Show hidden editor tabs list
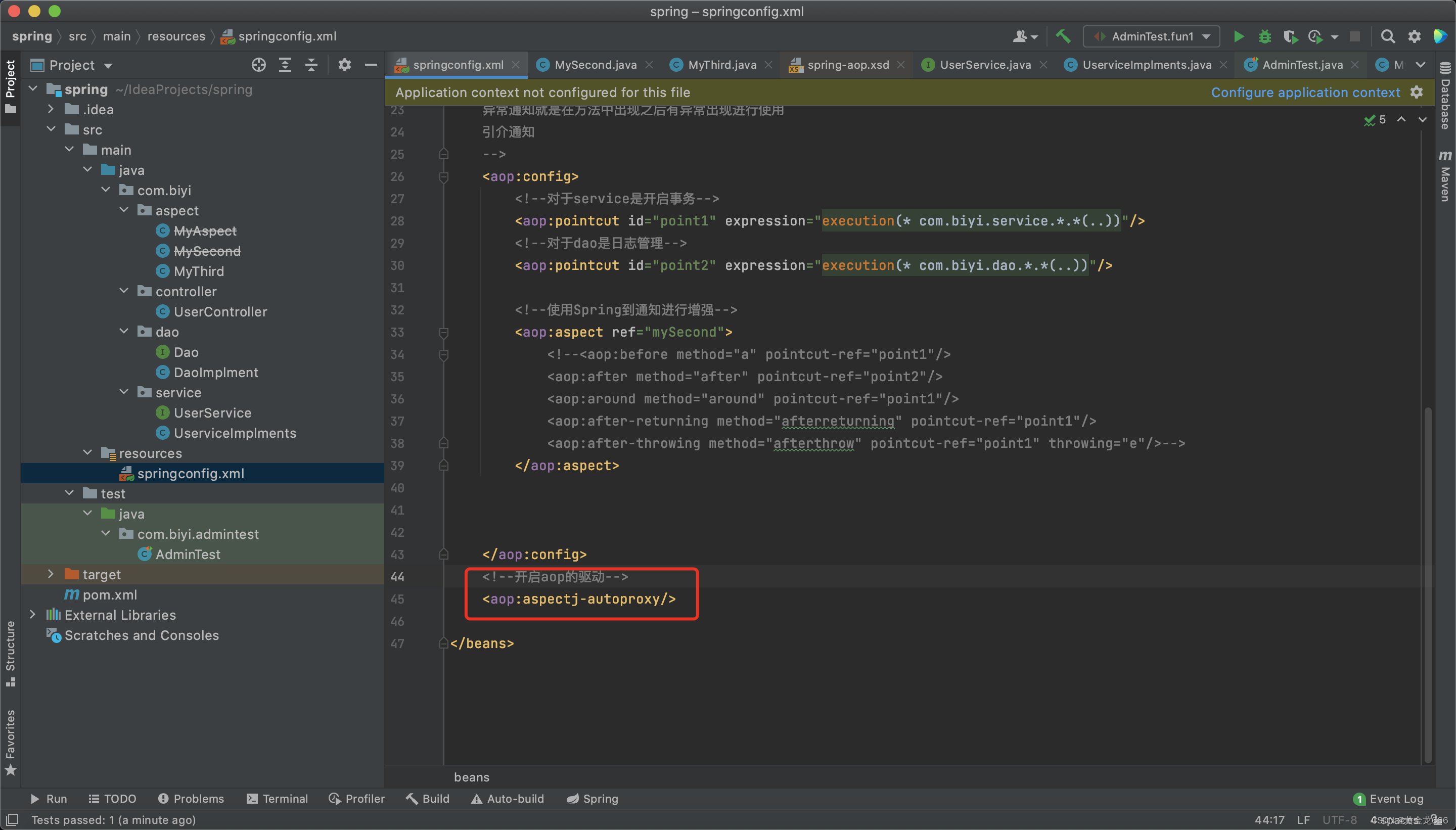The image size is (1456, 830). pos(1421,65)
